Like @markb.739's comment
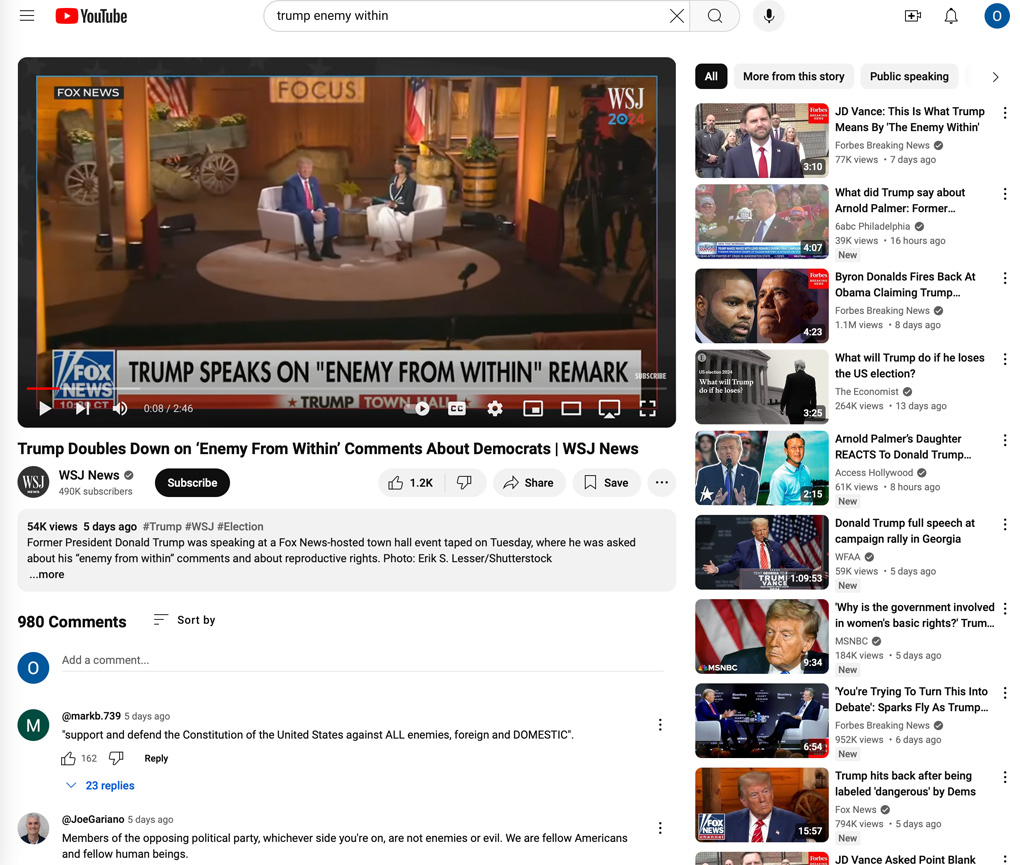The height and width of the screenshot is (865, 1020). pyautogui.click(x=68, y=758)
